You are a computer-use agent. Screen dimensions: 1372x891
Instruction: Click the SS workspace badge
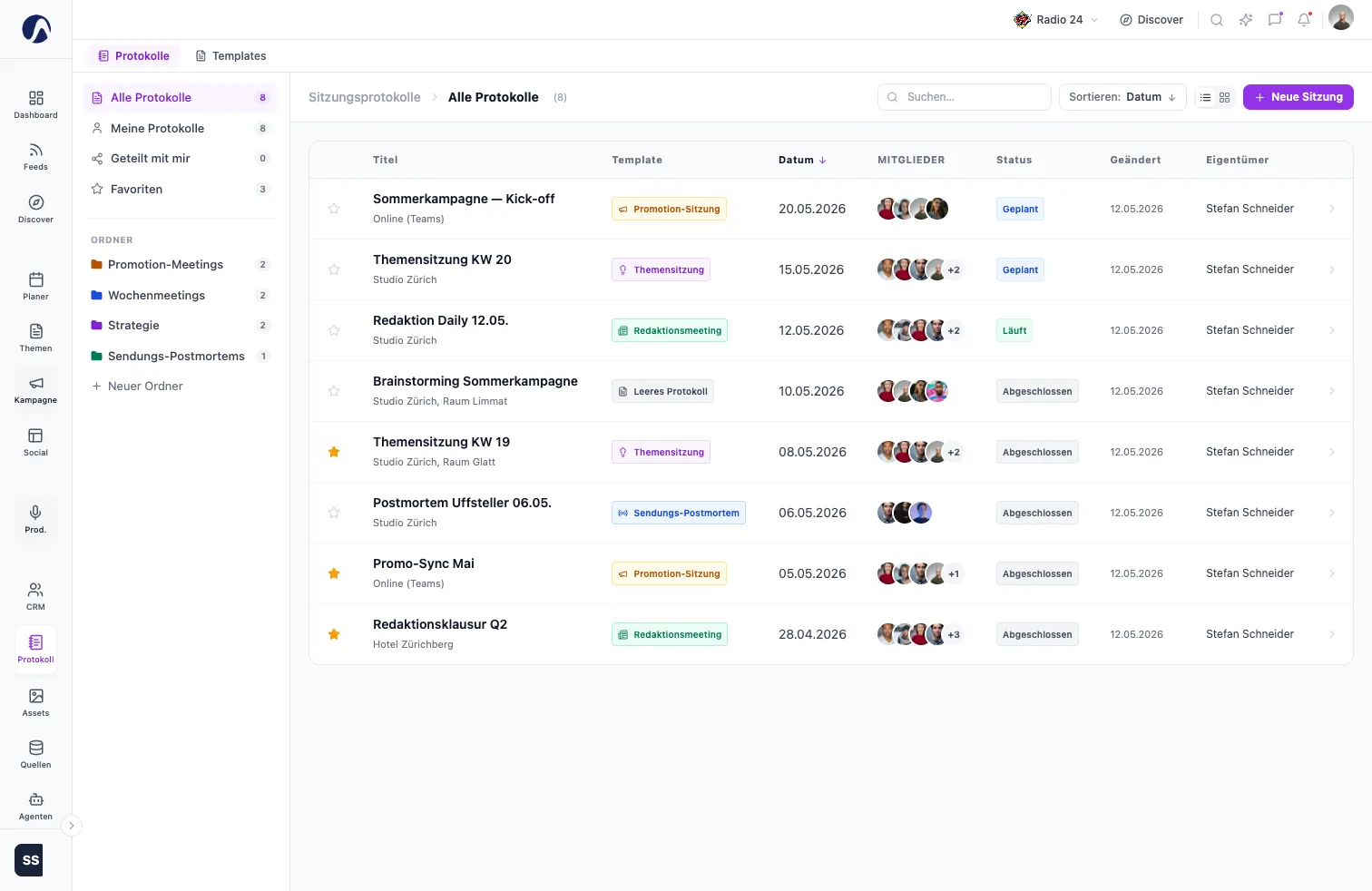[31, 860]
